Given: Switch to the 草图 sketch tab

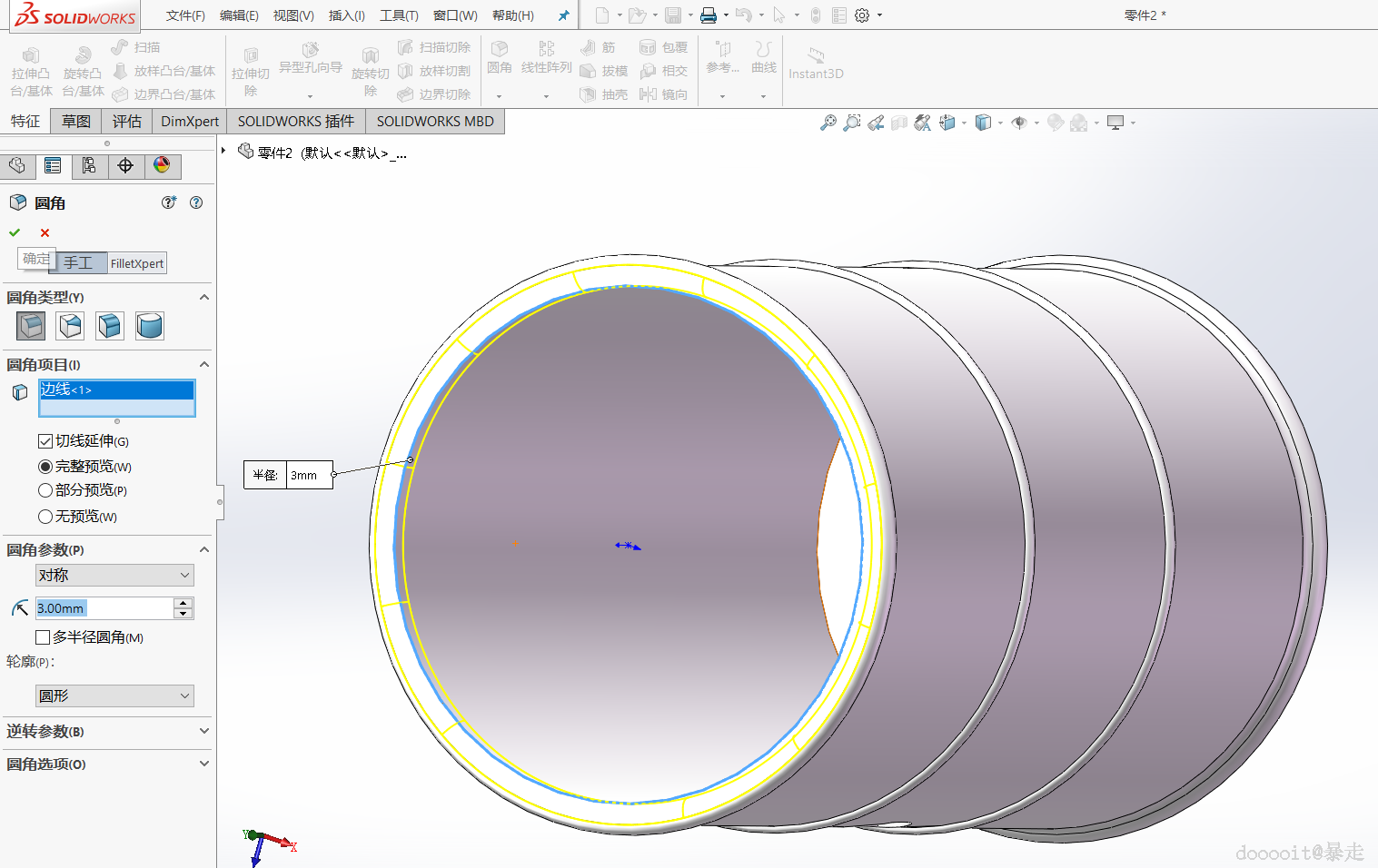Looking at the screenshot, I should click(76, 121).
